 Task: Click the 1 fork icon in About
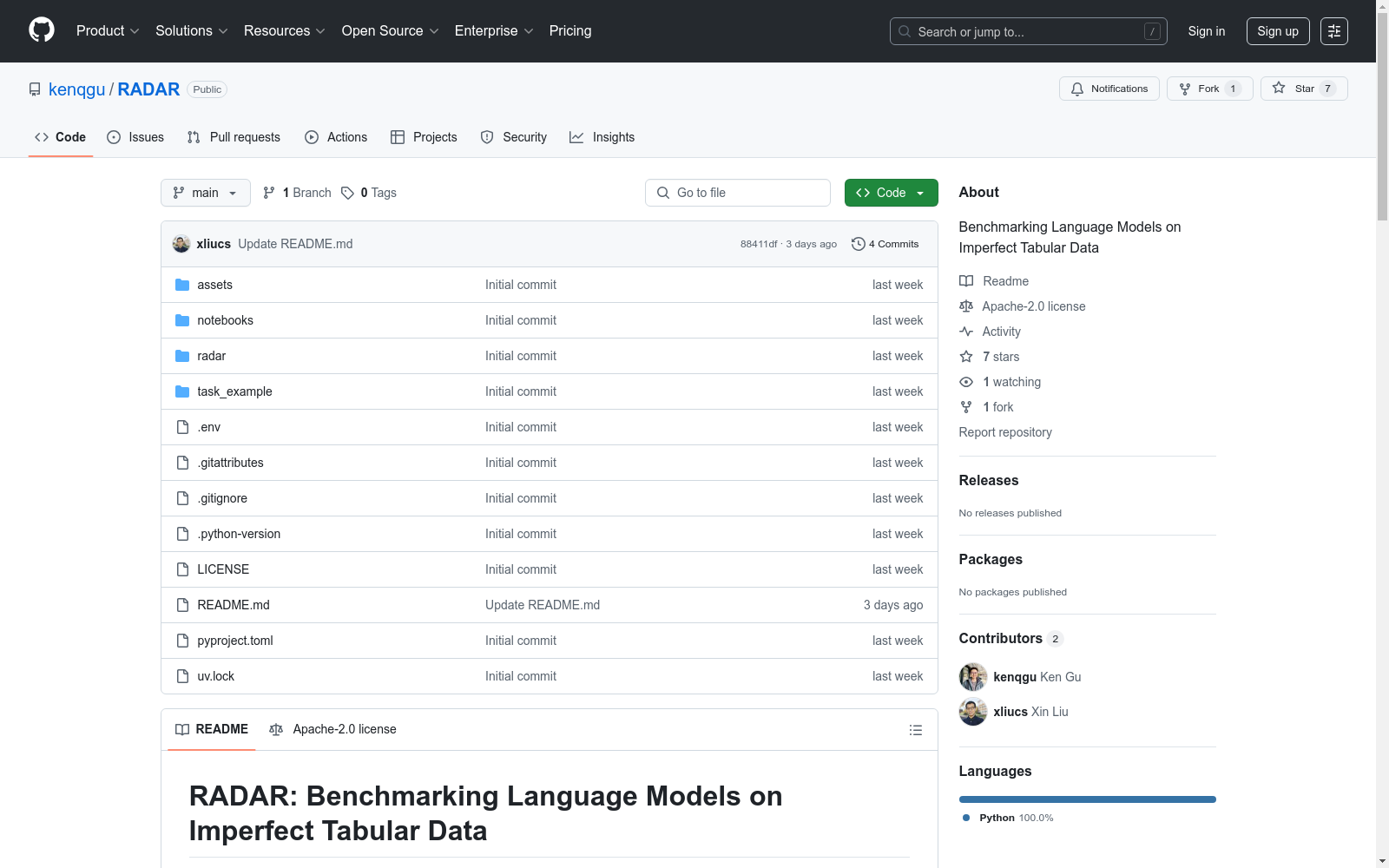point(966,407)
